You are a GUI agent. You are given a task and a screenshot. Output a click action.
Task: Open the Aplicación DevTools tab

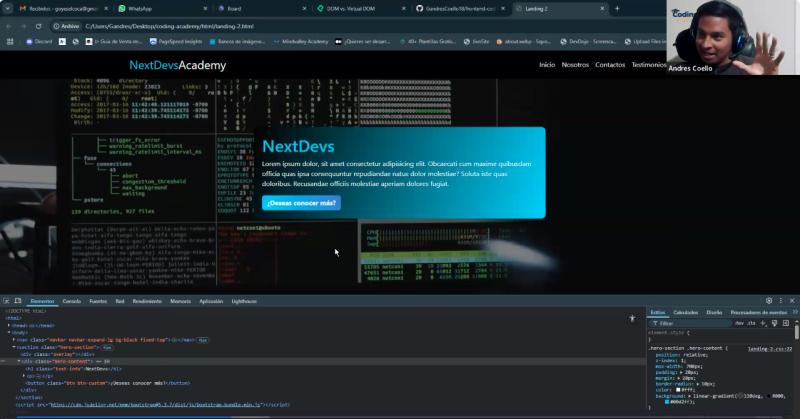coord(211,301)
